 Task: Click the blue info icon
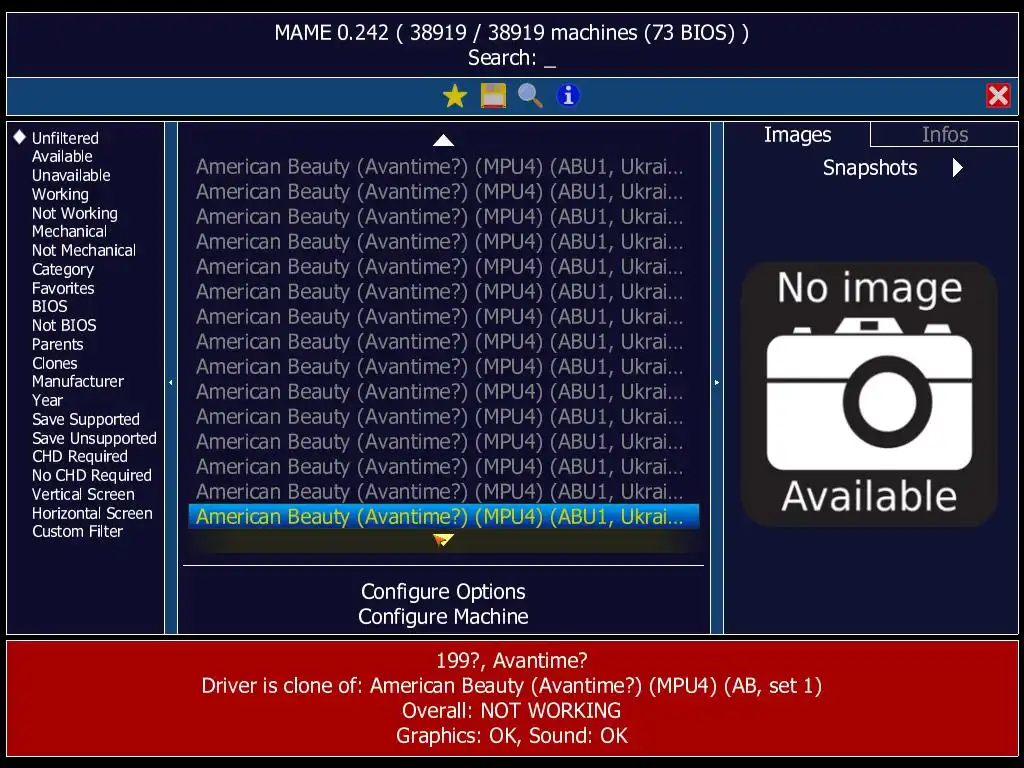point(568,95)
